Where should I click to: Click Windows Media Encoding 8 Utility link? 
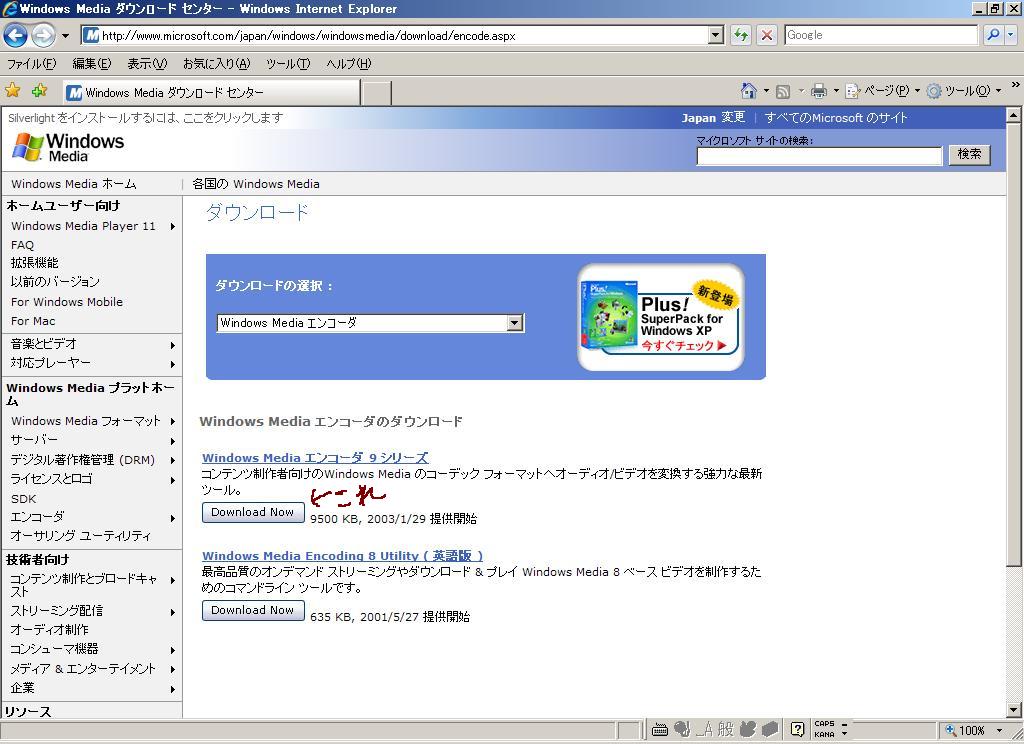pyautogui.click(x=342, y=556)
